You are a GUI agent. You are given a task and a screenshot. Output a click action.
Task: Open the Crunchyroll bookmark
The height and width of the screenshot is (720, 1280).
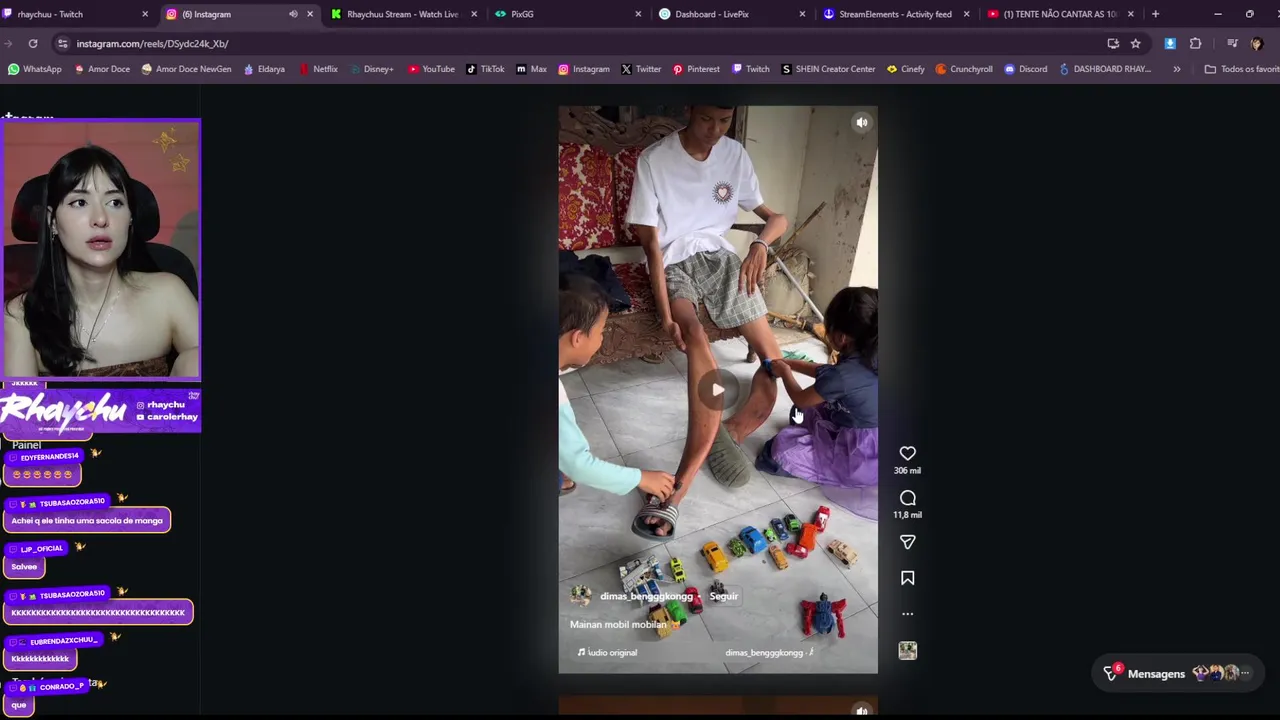(x=964, y=69)
